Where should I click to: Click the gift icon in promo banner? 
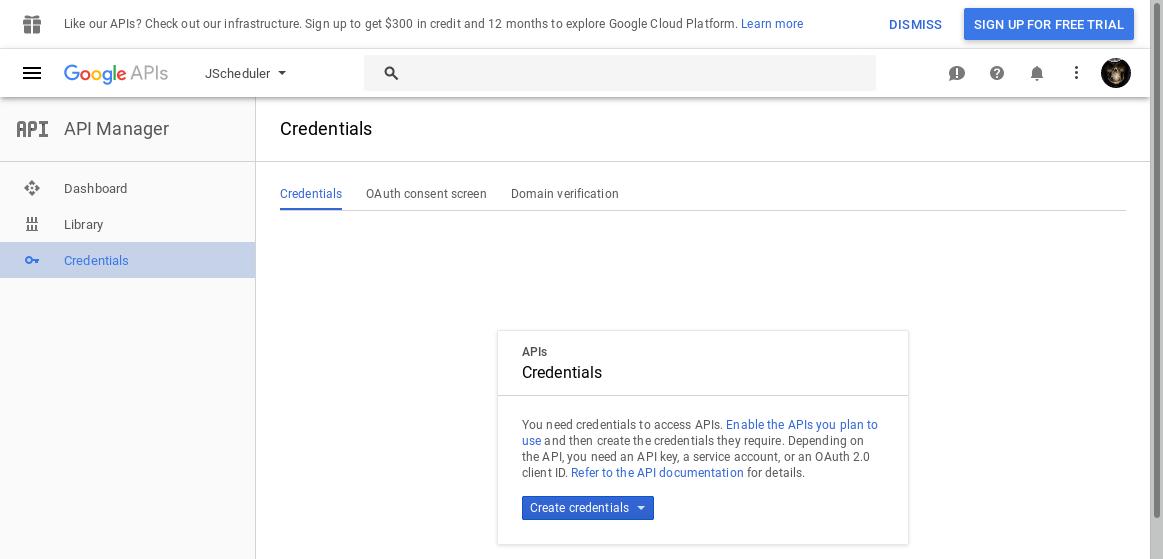click(x=32, y=24)
